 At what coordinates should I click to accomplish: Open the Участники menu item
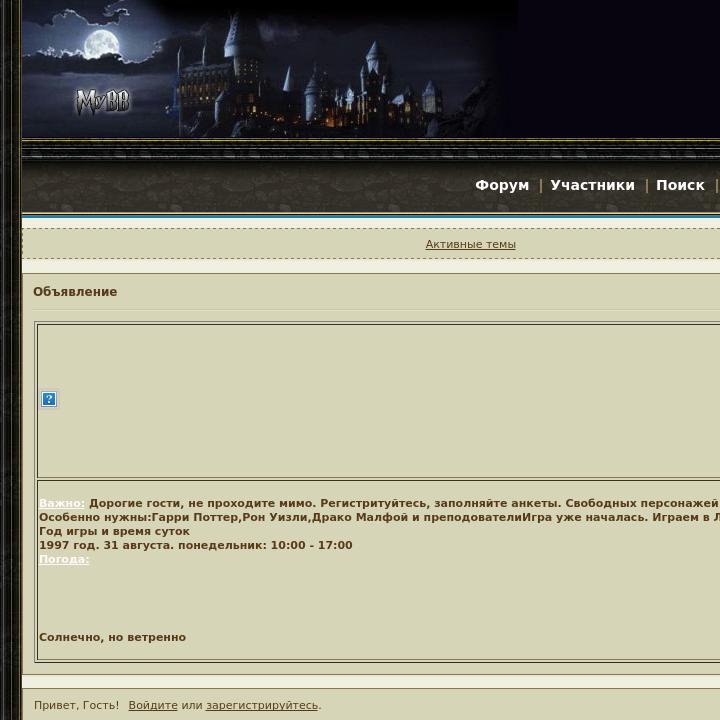[x=592, y=185]
